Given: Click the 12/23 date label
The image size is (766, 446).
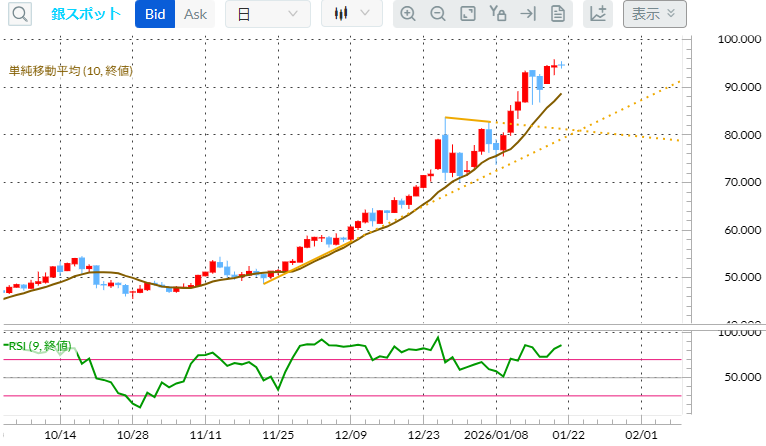Looking at the screenshot, I should pos(424,435).
